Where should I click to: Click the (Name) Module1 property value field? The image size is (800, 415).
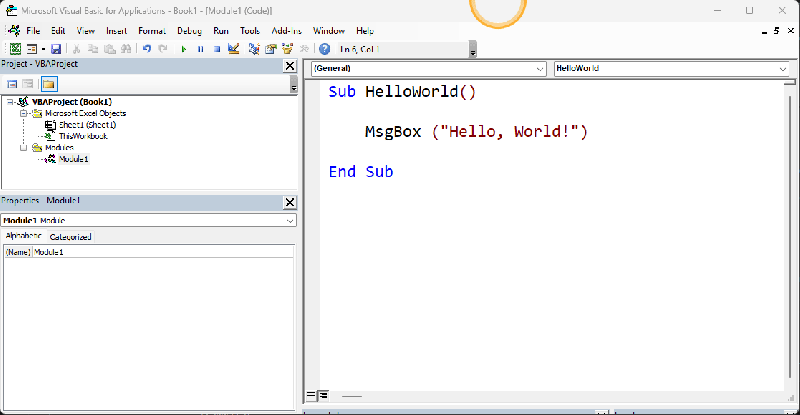point(163,252)
